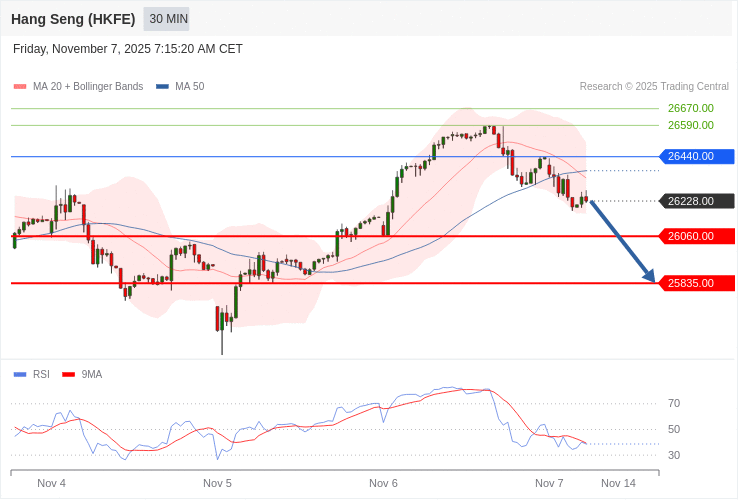Click the RSI 70 level label
The height and width of the screenshot is (500, 738).
tap(674, 403)
